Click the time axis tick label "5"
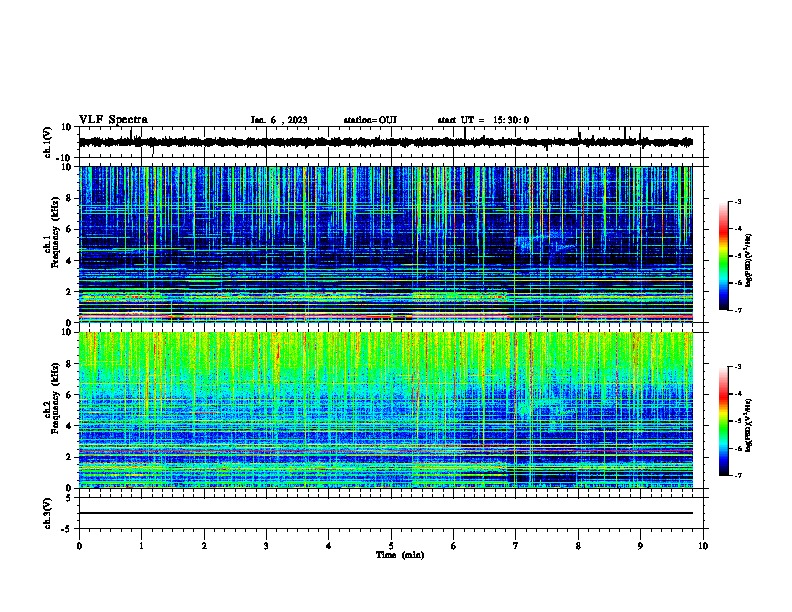Image resolution: width=792 pixels, height=612 pixels. click(x=391, y=546)
